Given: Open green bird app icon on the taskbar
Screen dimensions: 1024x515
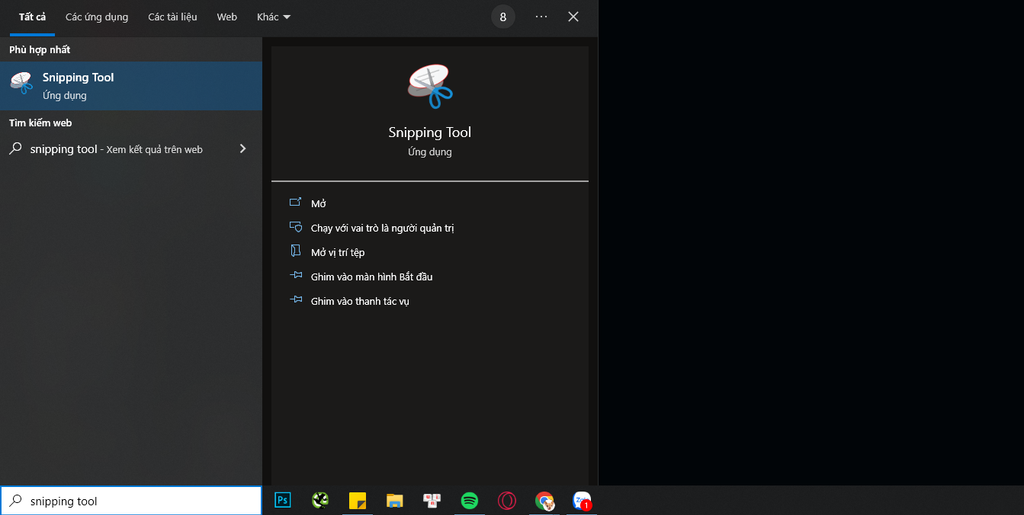Looking at the screenshot, I should point(320,501).
